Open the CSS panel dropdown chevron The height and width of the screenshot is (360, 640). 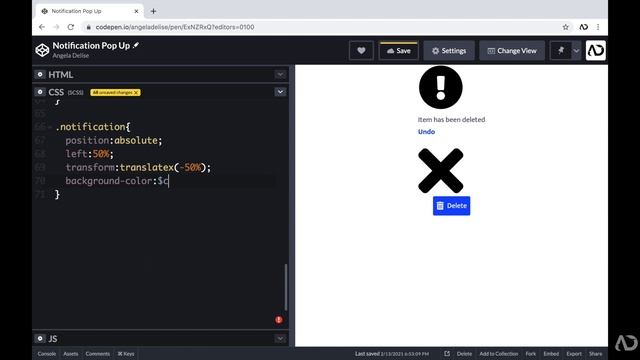[x=280, y=92]
